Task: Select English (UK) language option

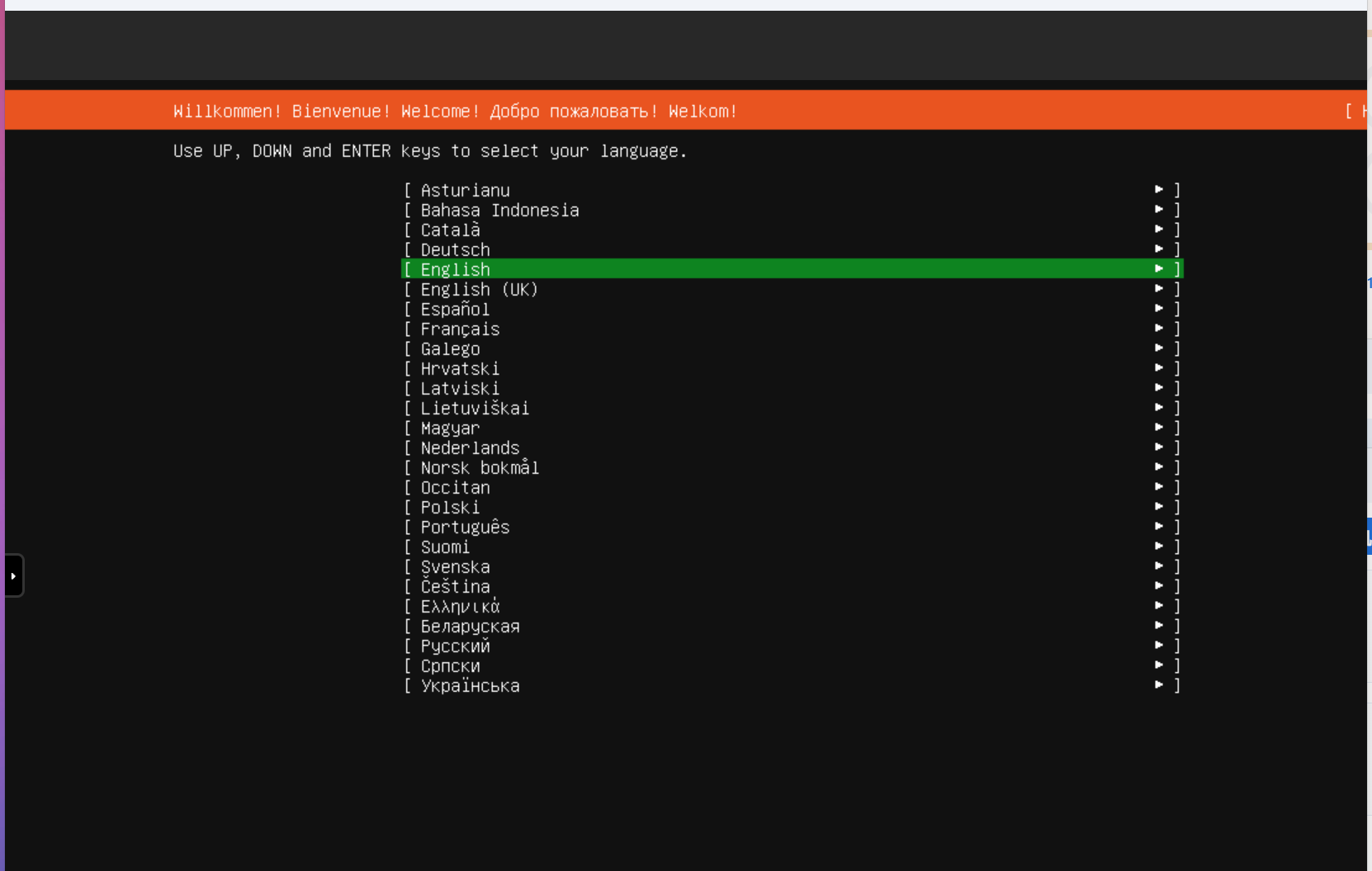Action: (792, 289)
